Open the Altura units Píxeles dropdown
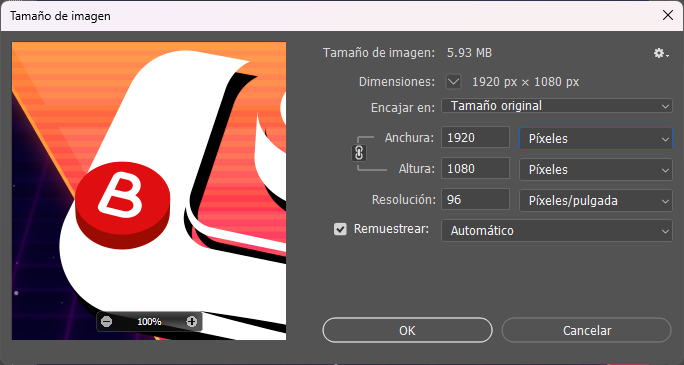 coord(596,170)
